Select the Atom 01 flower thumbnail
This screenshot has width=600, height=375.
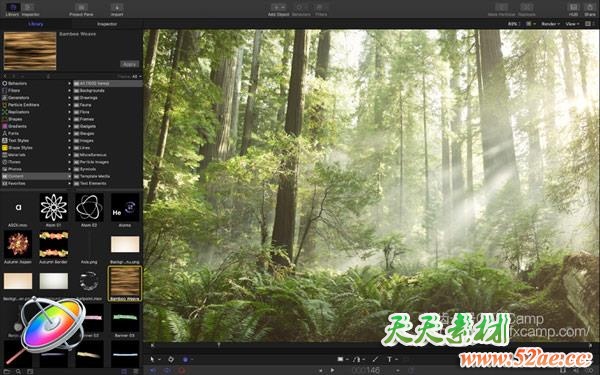[x=54, y=207]
